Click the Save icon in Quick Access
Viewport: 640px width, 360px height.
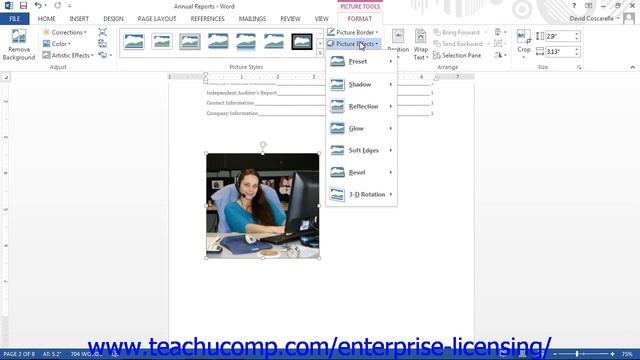point(23,6)
